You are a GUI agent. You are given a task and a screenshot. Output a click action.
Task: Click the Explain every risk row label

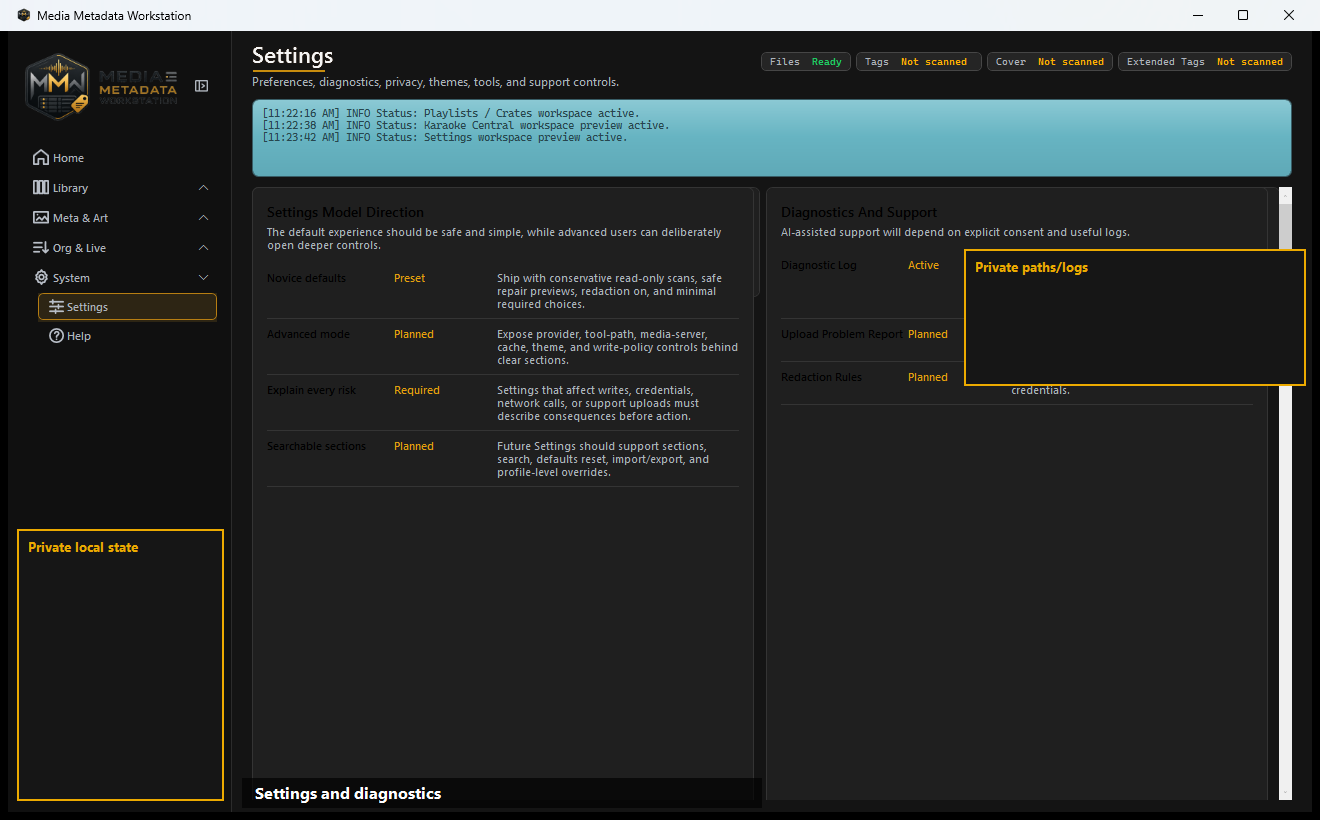311,390
